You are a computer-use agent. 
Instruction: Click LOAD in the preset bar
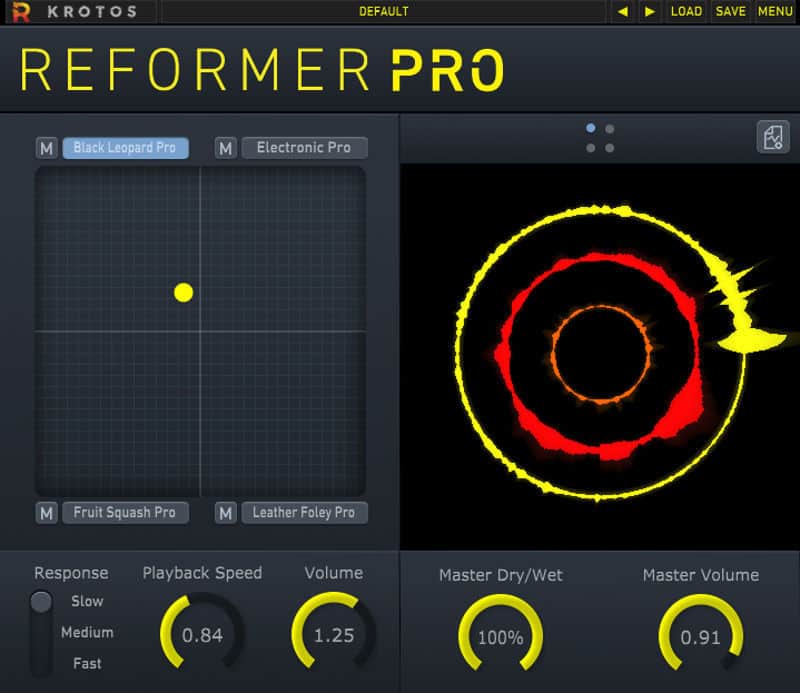click(686, 12)
